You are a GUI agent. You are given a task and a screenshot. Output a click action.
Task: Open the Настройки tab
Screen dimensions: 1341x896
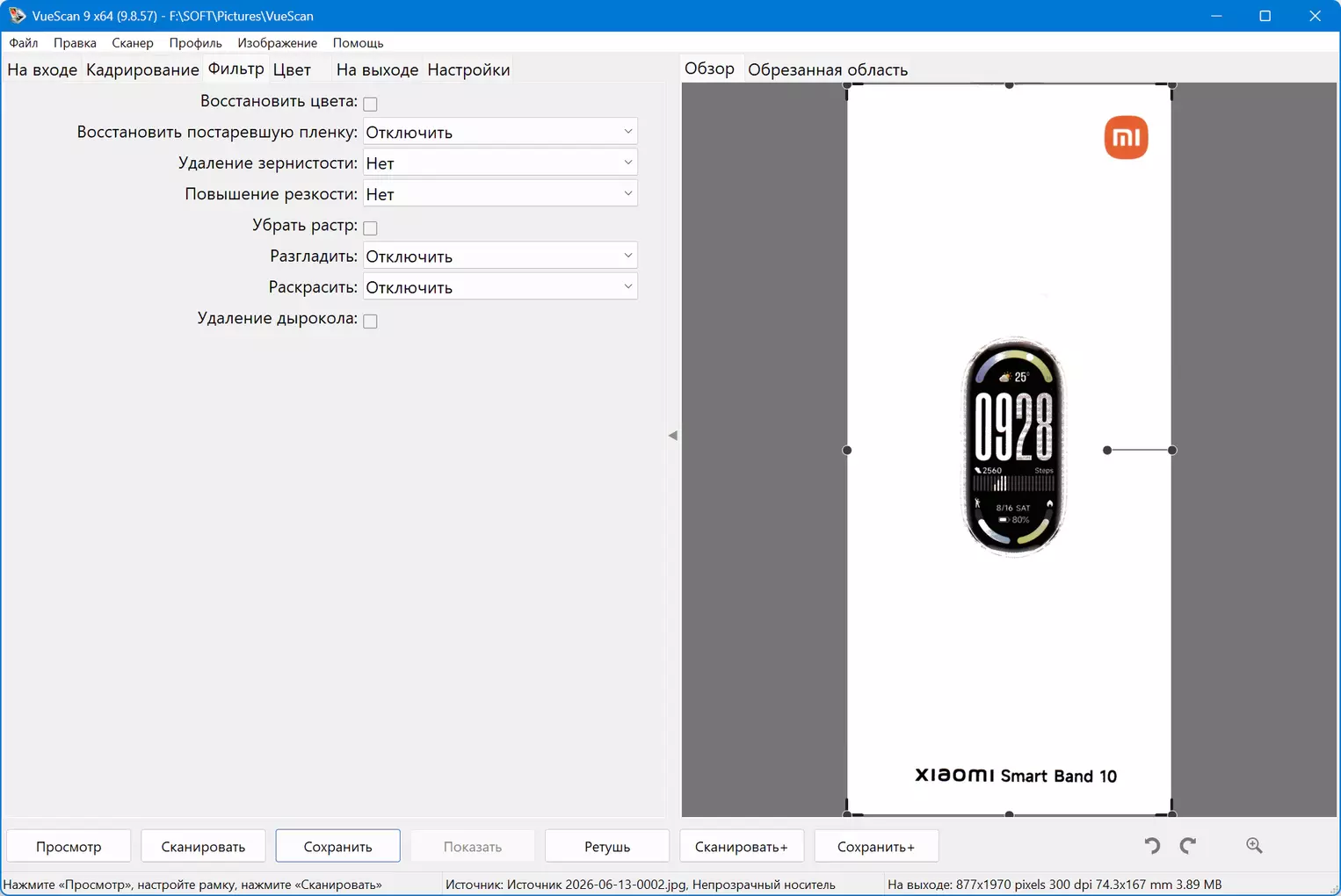(x=468, y=69)
